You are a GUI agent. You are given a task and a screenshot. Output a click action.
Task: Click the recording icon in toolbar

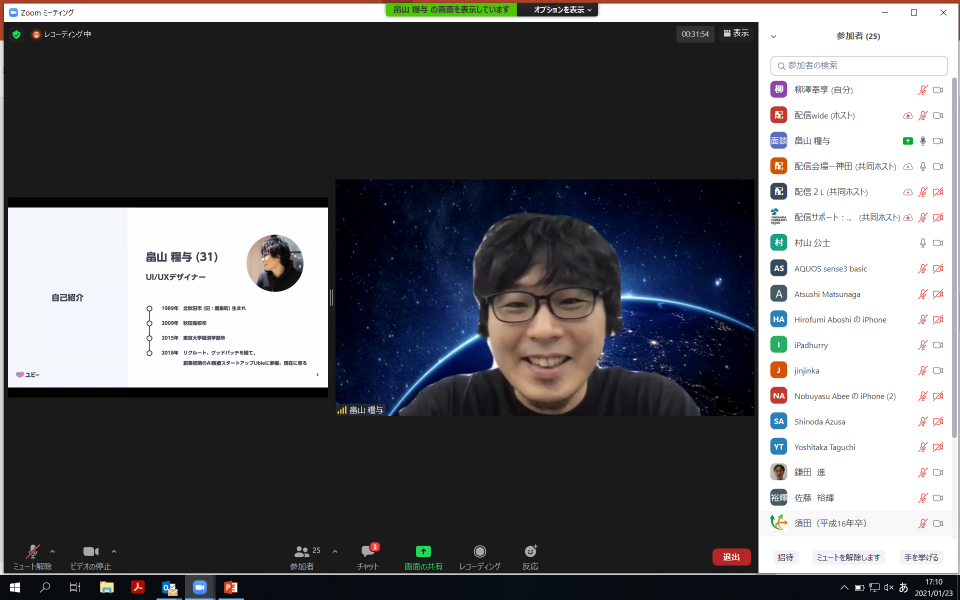point(480,552)
